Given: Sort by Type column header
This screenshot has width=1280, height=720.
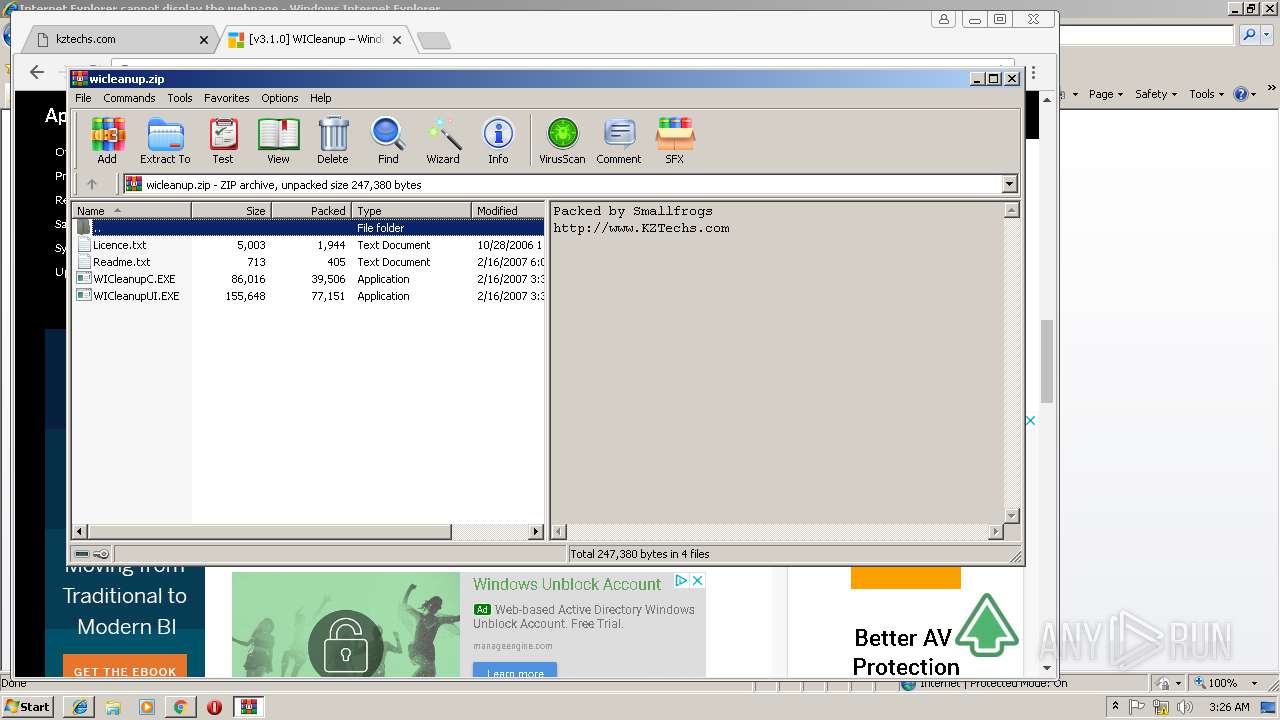Looking at the screenshot, I should (411, 210).
